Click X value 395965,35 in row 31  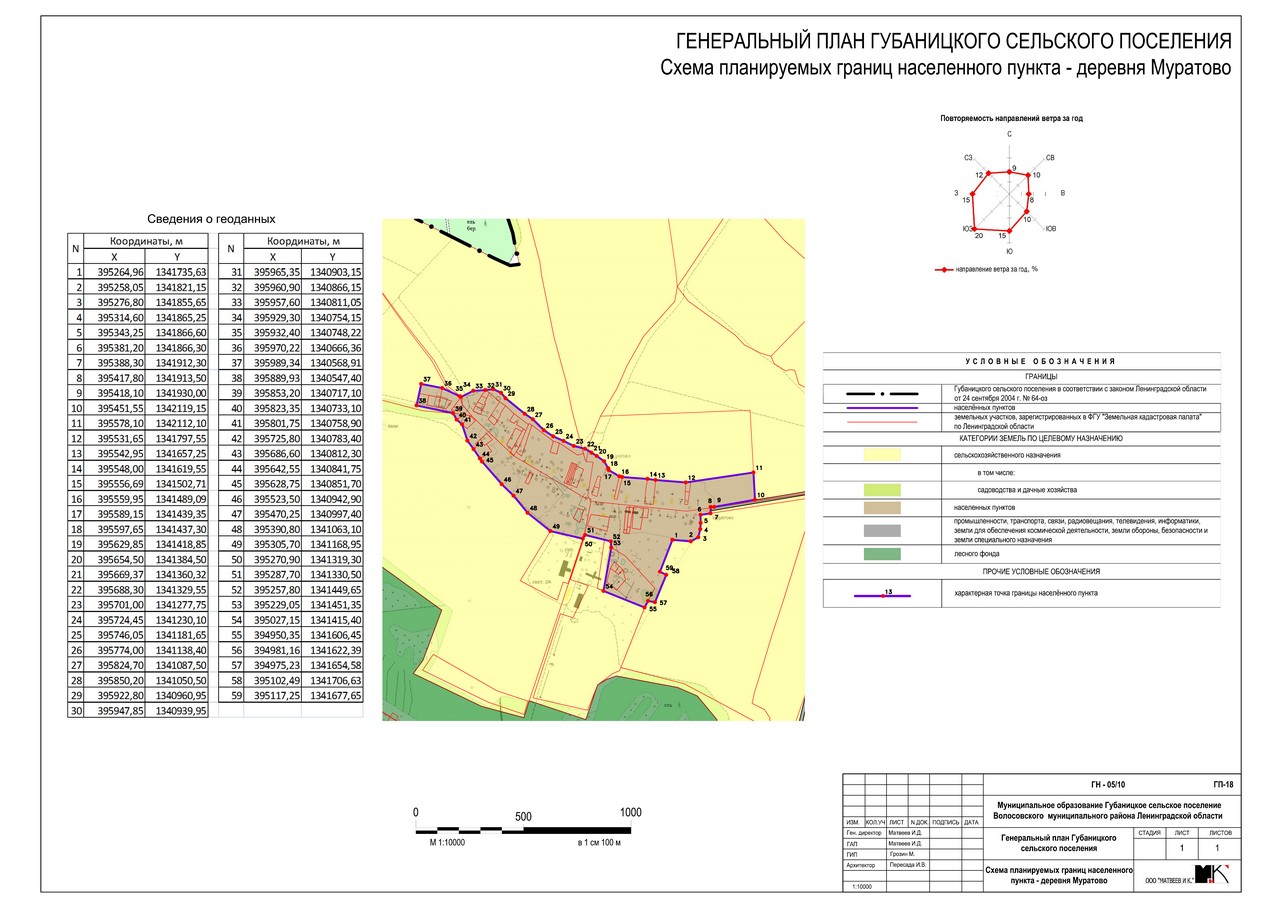point(278,272)
